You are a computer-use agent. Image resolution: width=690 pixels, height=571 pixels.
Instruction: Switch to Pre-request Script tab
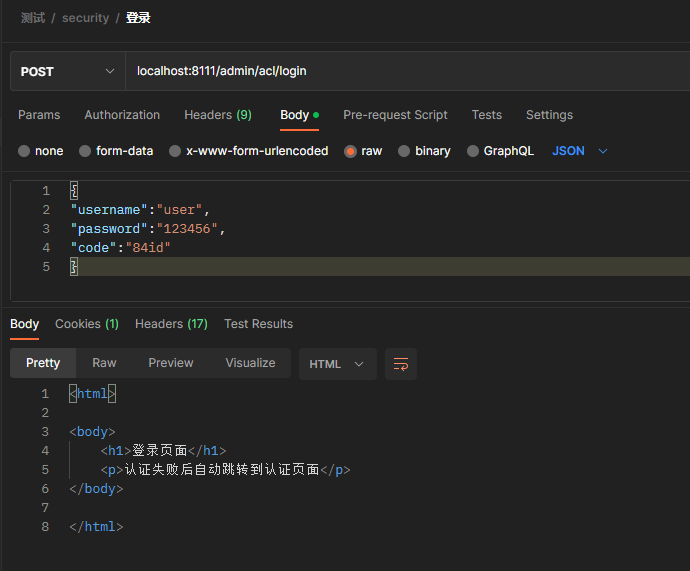point(395,115)
